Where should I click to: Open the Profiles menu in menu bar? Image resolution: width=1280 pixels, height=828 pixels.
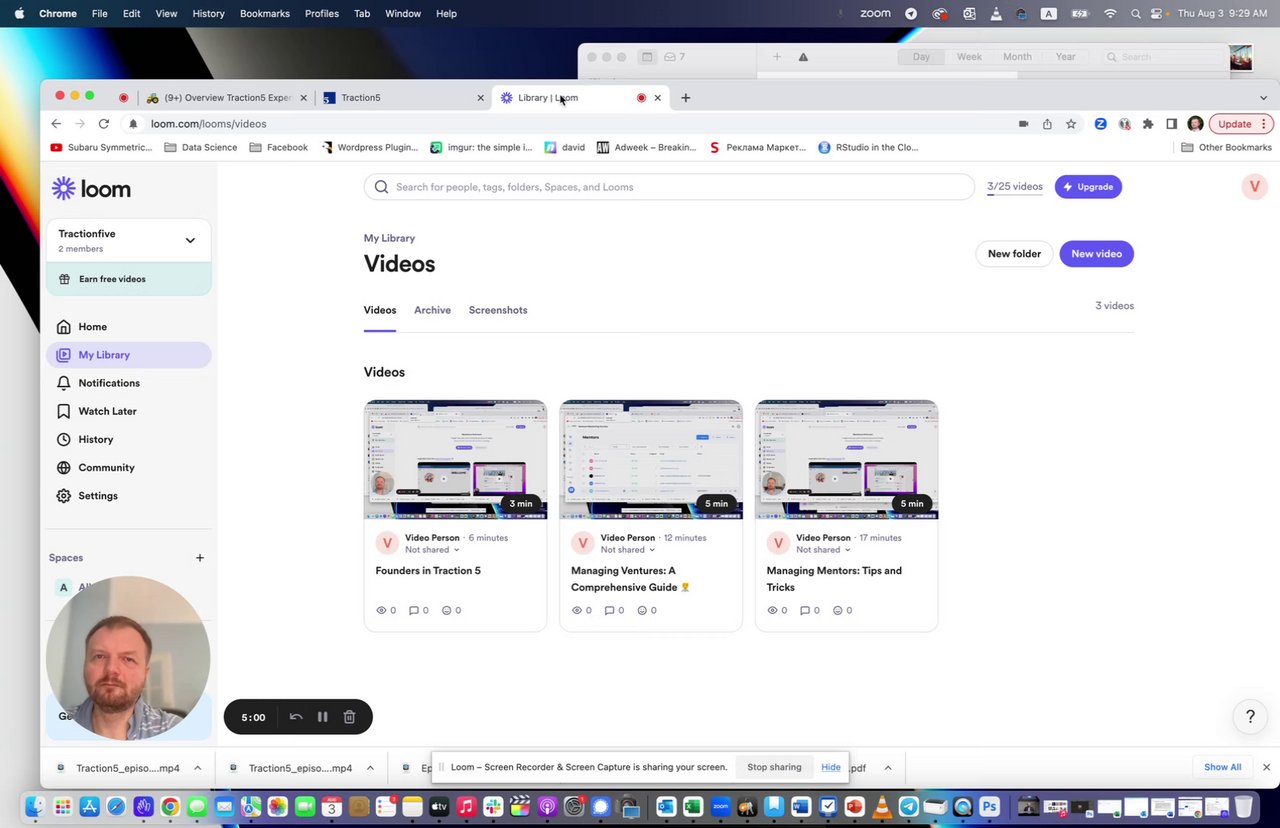[x=322, y=14]
